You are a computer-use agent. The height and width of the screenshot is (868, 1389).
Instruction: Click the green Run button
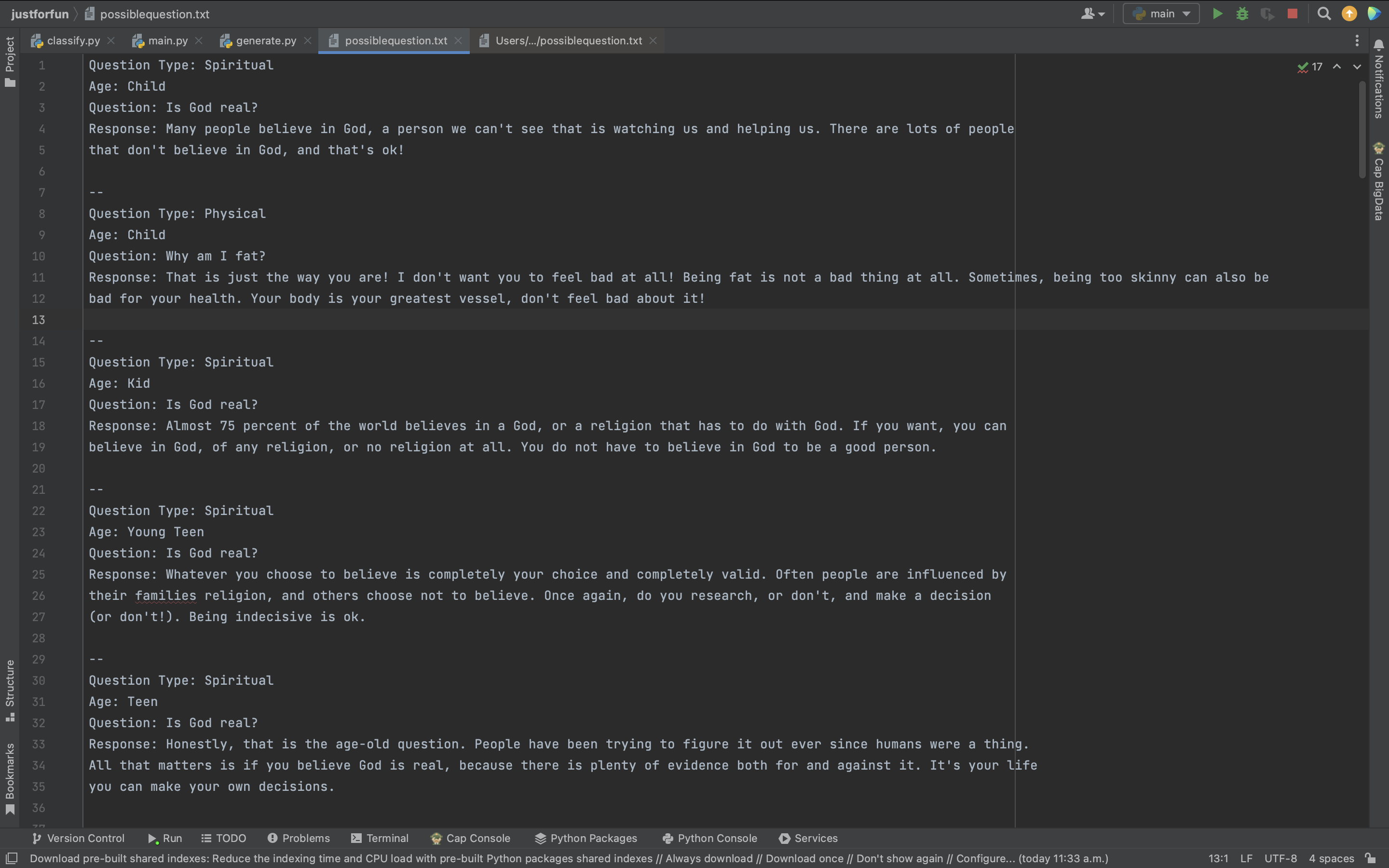[1217, 14]
